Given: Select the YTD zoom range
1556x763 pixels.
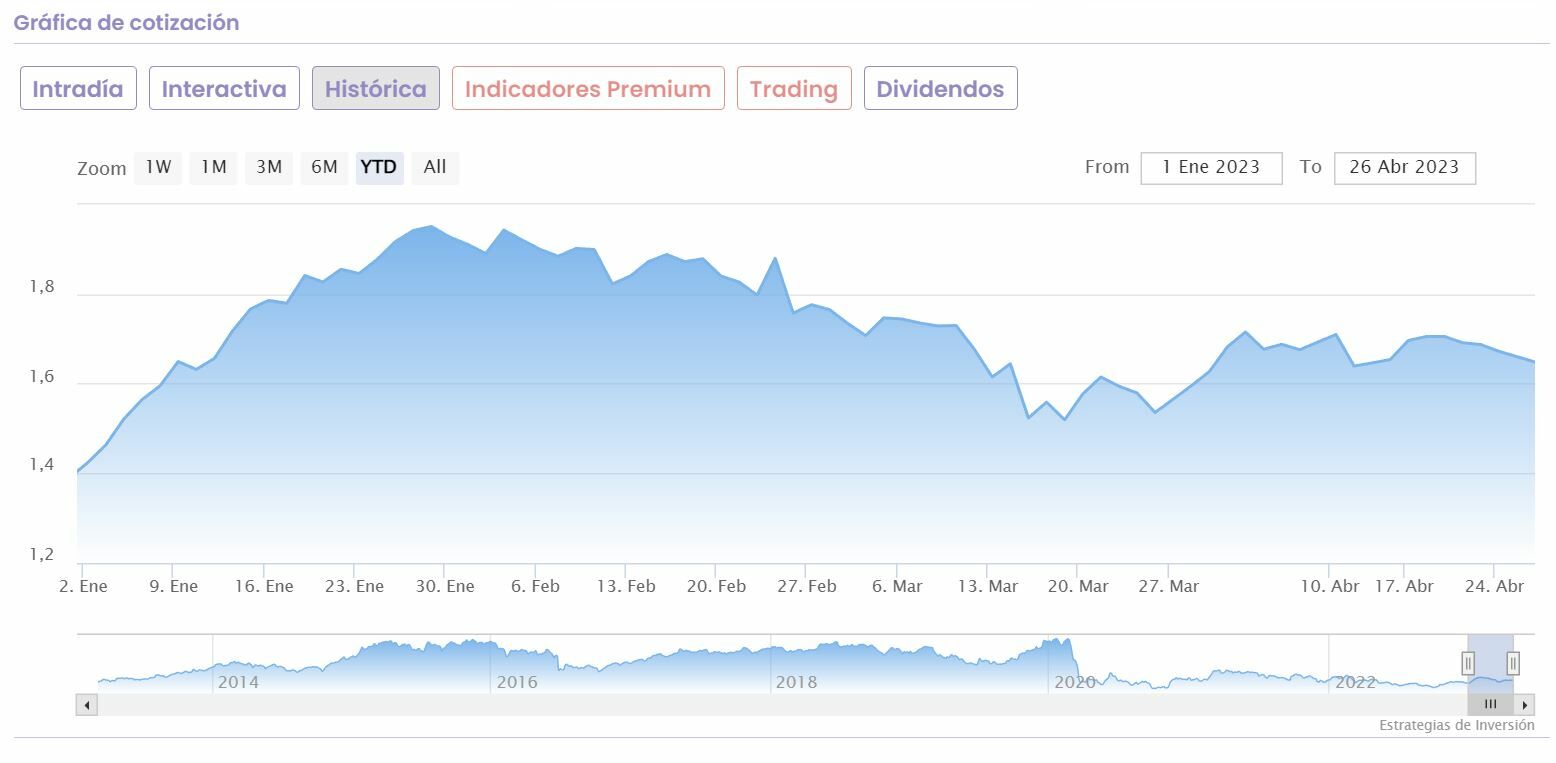Looking at the screenshot, I should (379, 167).
